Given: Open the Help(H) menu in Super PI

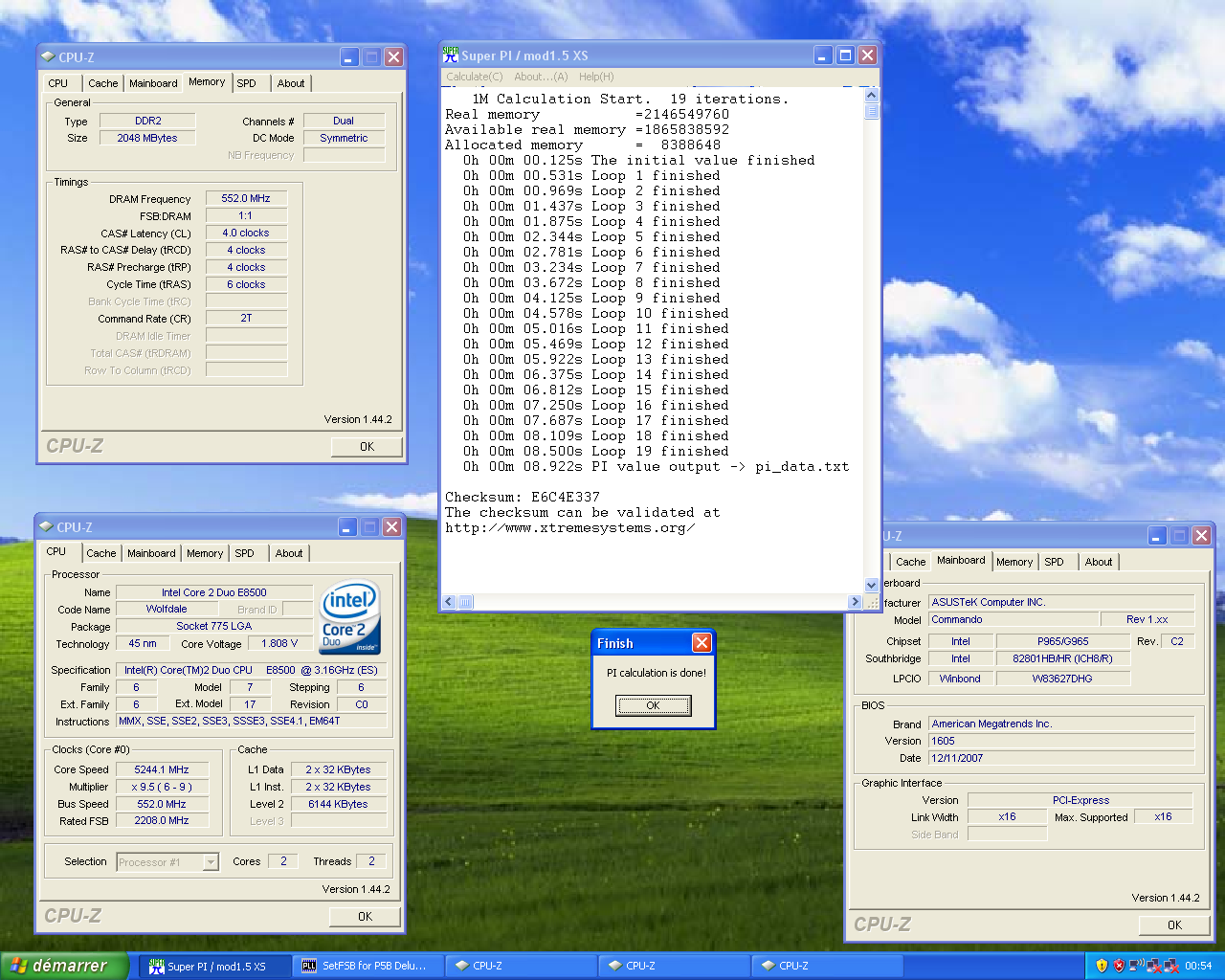Looking at the screenshot, I should [x=596, y=77].
